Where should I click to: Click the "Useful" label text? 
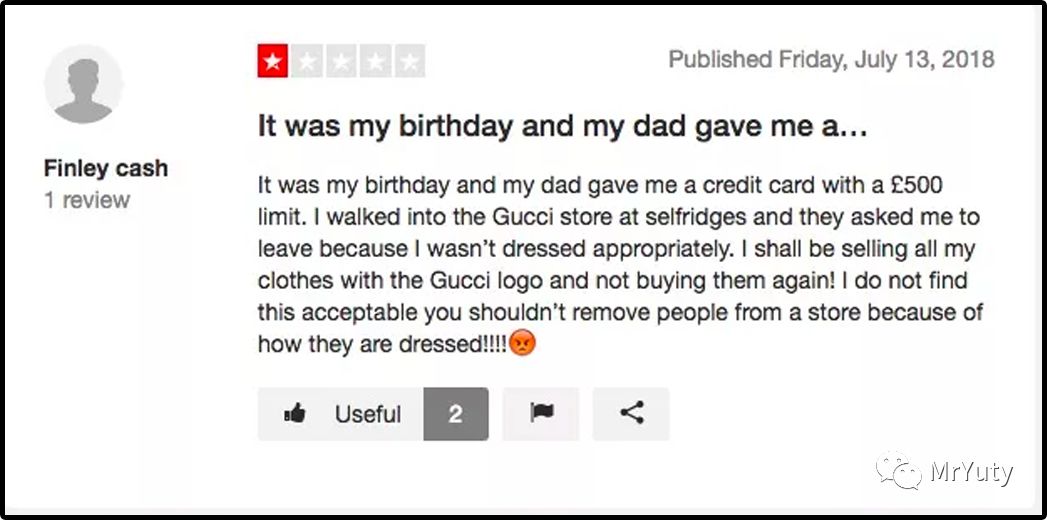(367, 414)
